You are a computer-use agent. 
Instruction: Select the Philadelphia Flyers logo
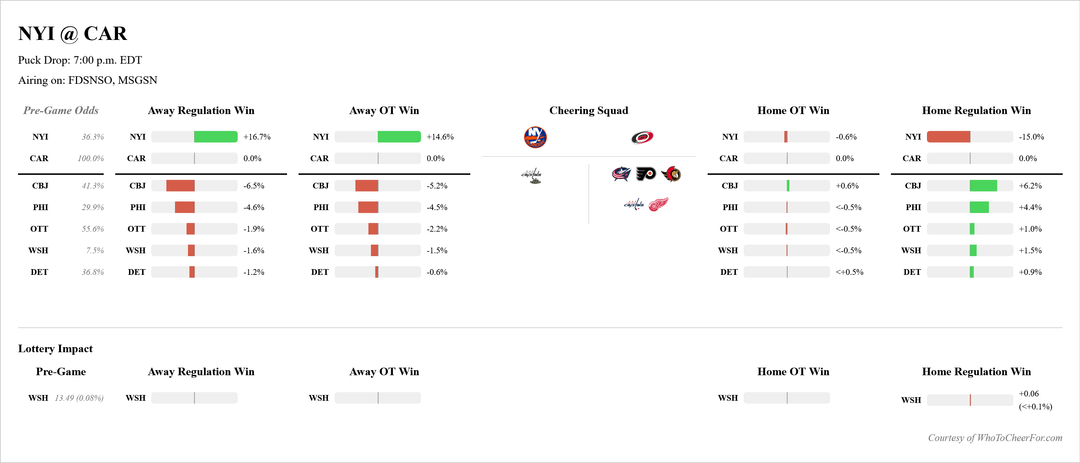[646, 175]
